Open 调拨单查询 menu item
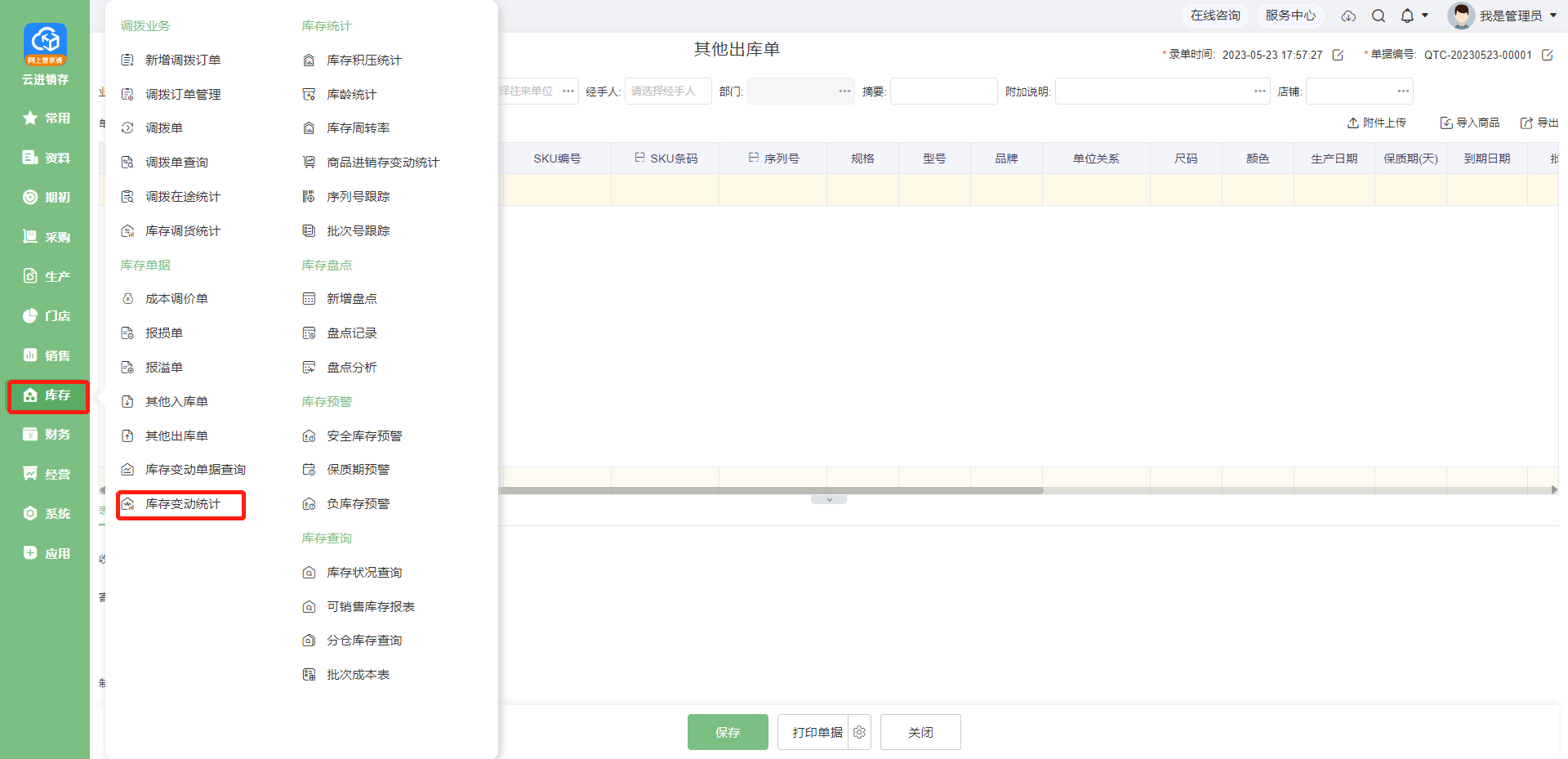 (x=165, y=162)
